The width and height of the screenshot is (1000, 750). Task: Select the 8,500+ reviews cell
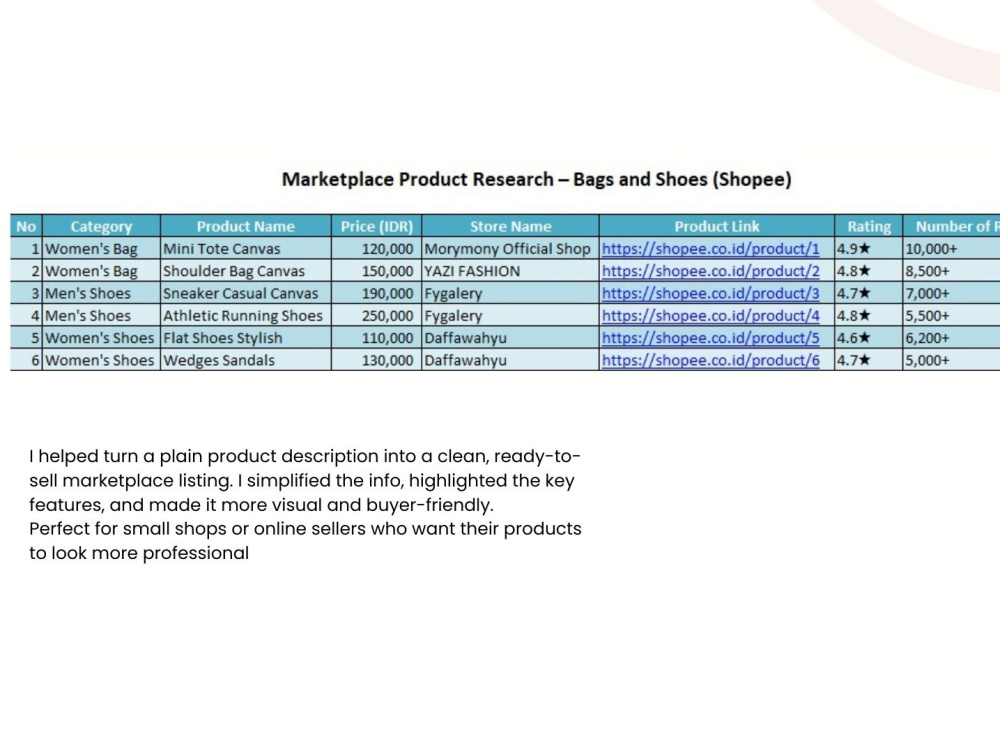952,271
